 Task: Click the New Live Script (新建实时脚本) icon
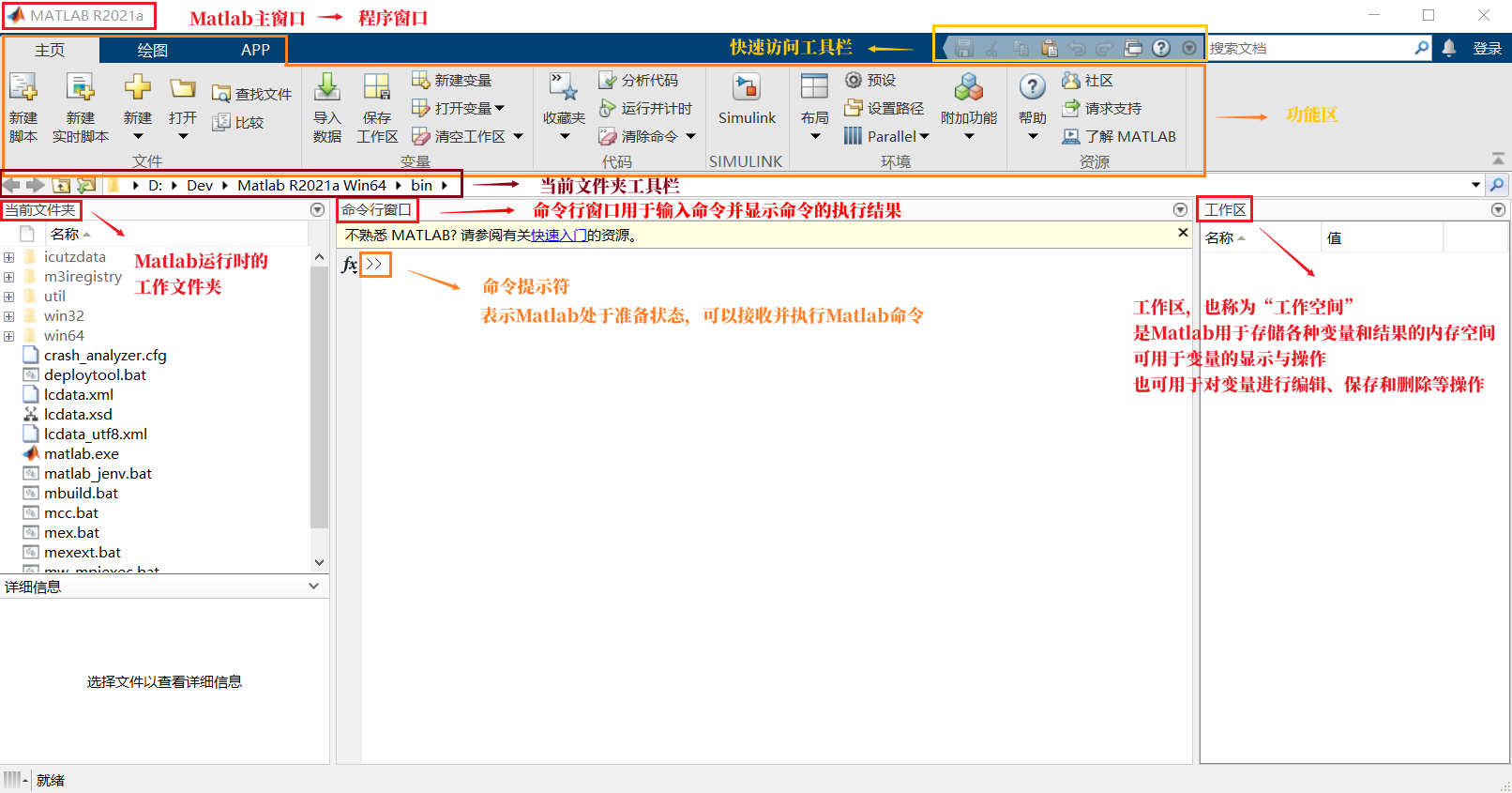tap(81, 87)
